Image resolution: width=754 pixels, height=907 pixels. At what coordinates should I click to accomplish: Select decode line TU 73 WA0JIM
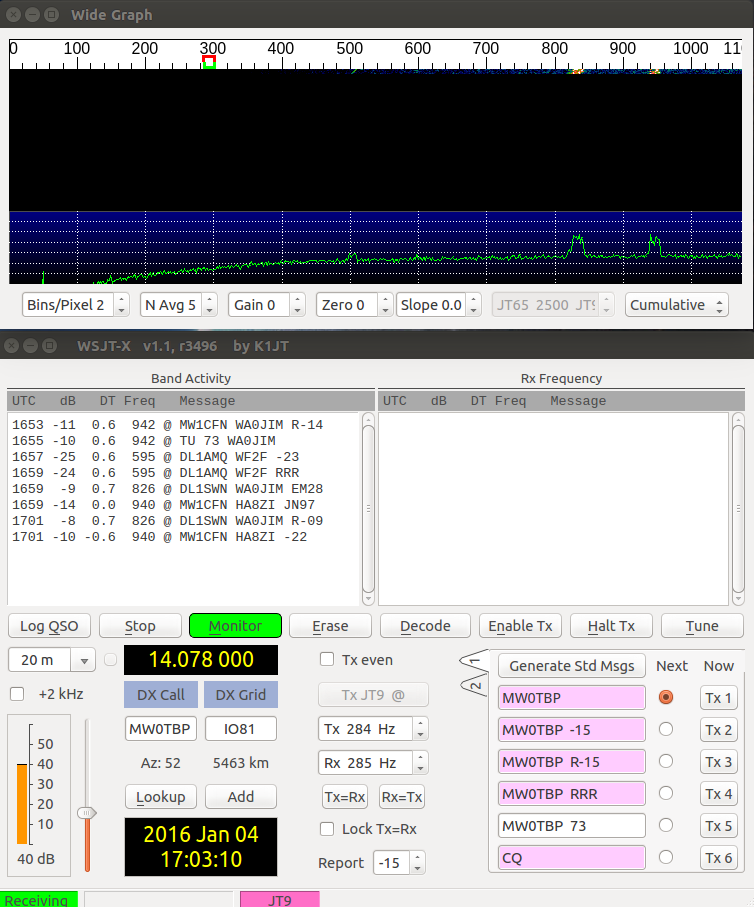click(144, 441)
